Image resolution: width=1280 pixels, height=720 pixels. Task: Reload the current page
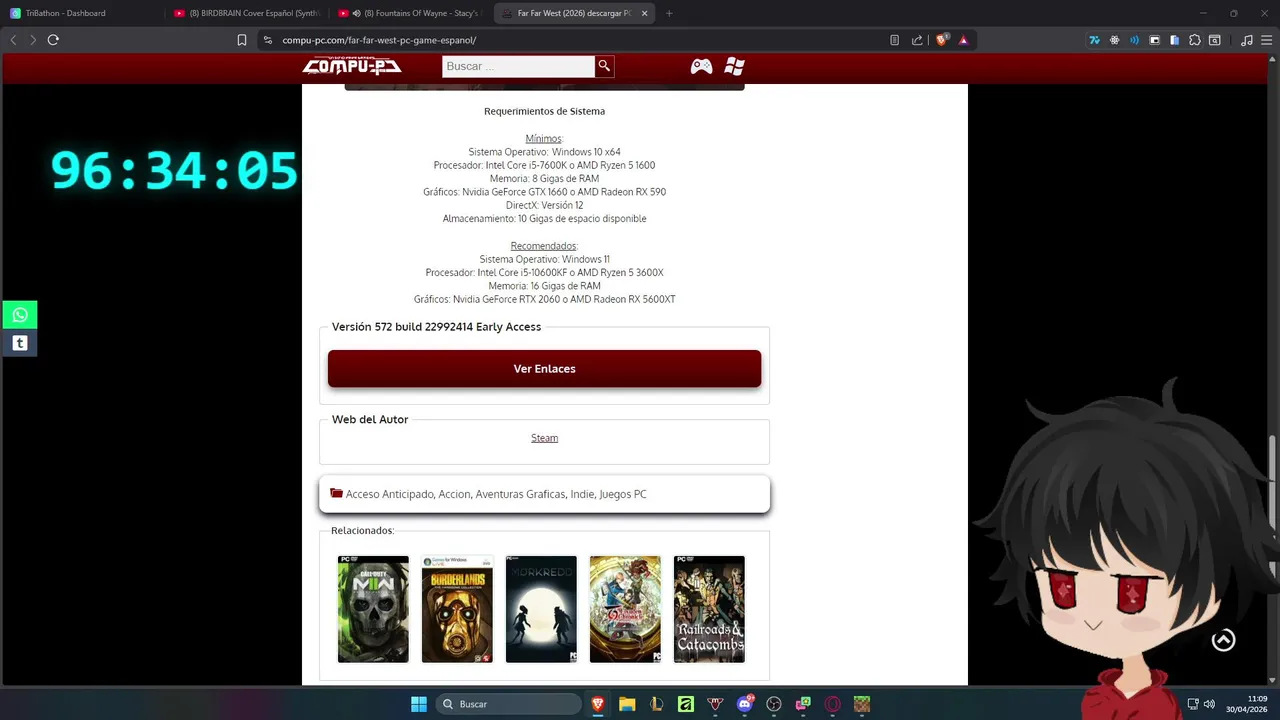pyautogui.click(x=53, y=40)
